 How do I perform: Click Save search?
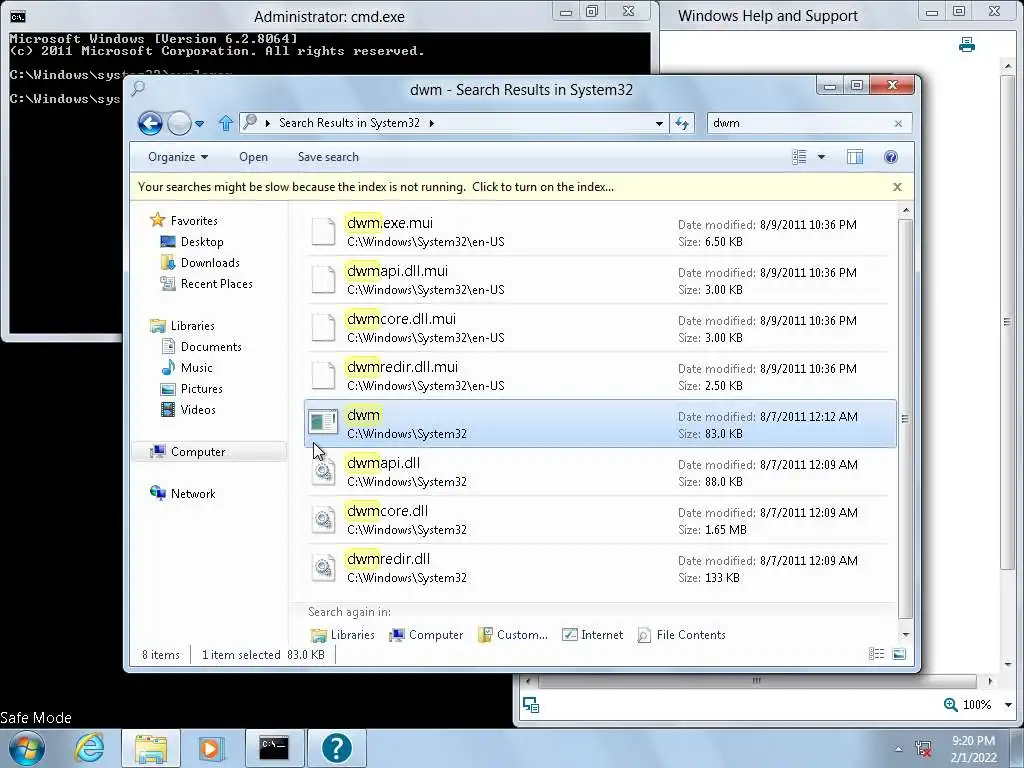click(x=328, y=157)
